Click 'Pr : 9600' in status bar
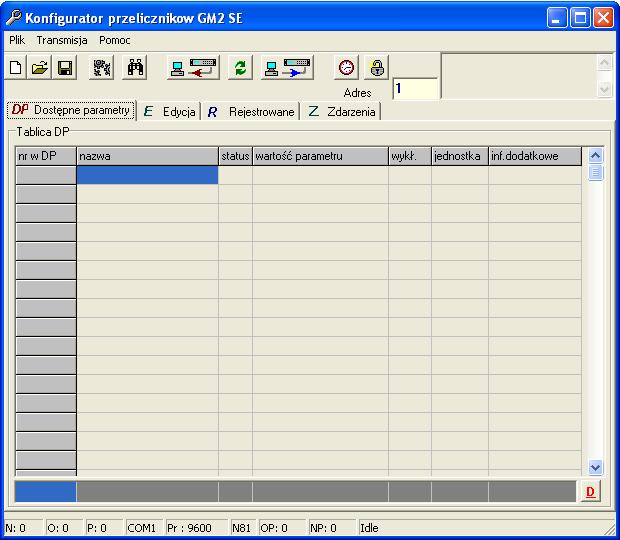The height and width of the screenshot is (540, 620). tap(197, 528)
